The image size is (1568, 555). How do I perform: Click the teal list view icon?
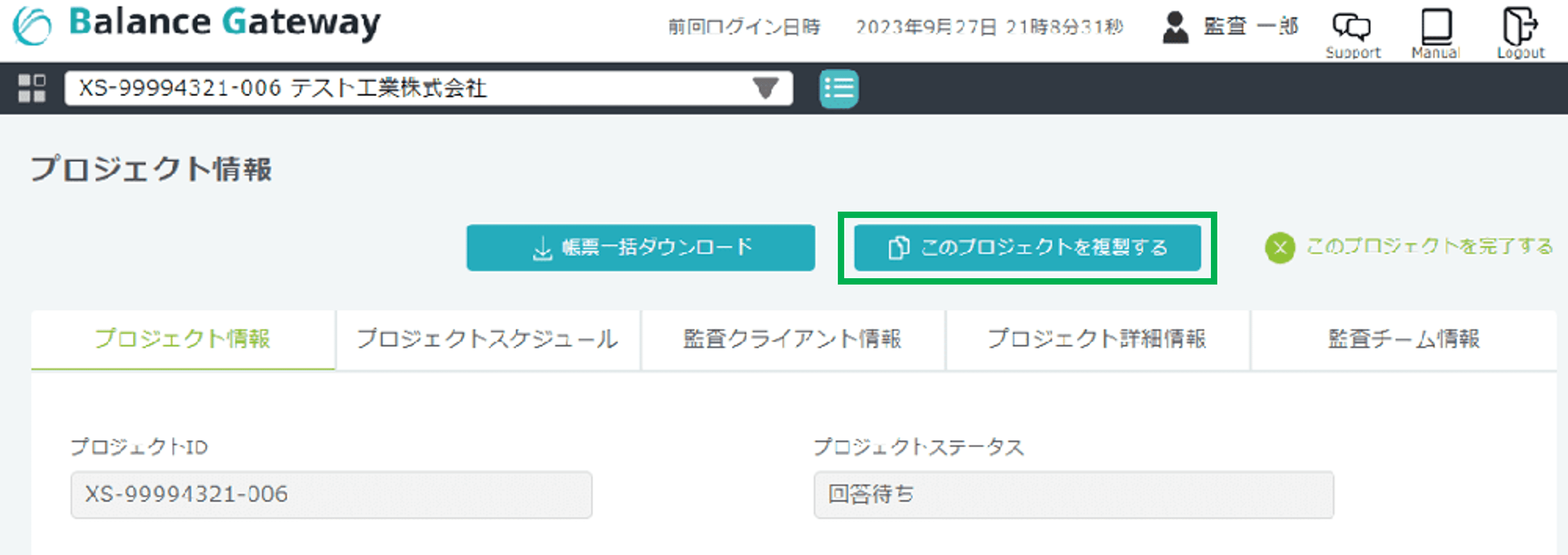tap(839, 89)
